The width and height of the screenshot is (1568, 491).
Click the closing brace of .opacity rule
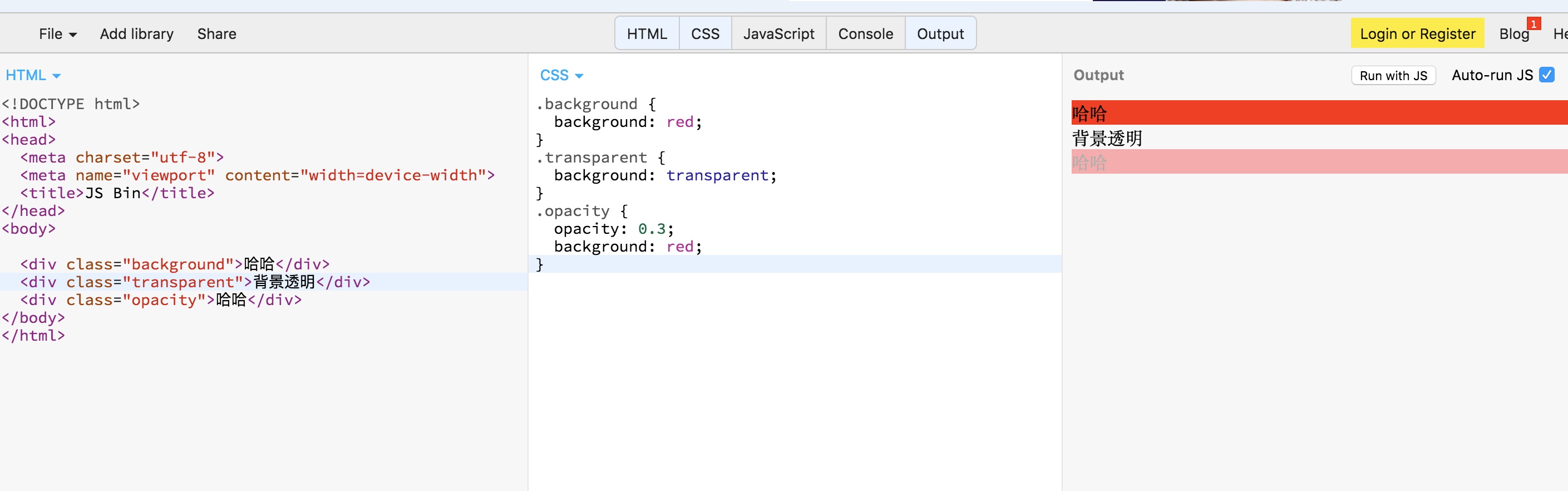click(539, 264)
